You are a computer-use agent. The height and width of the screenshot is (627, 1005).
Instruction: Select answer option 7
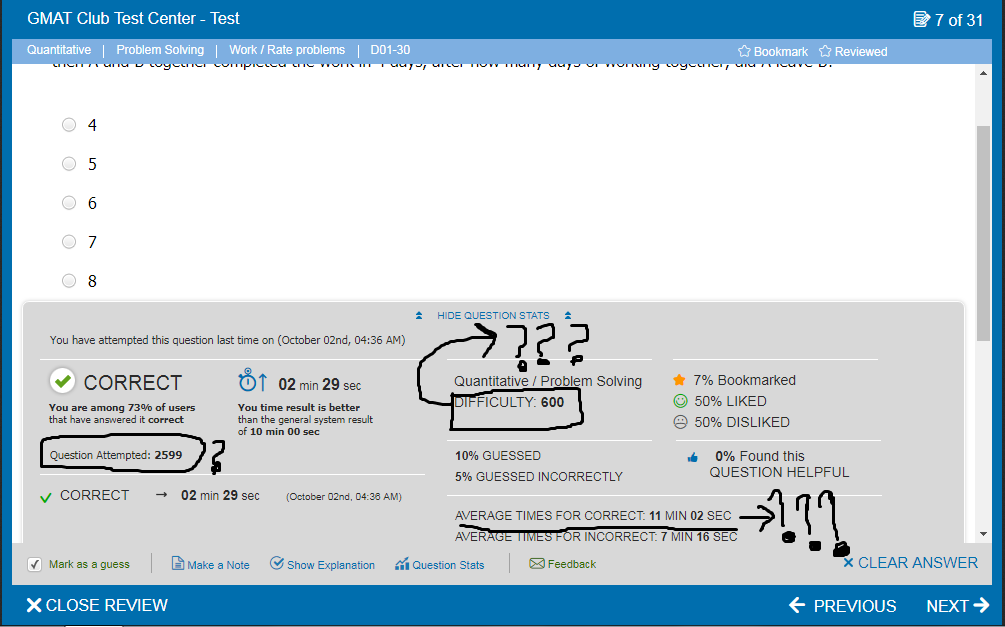coord(69,241)
